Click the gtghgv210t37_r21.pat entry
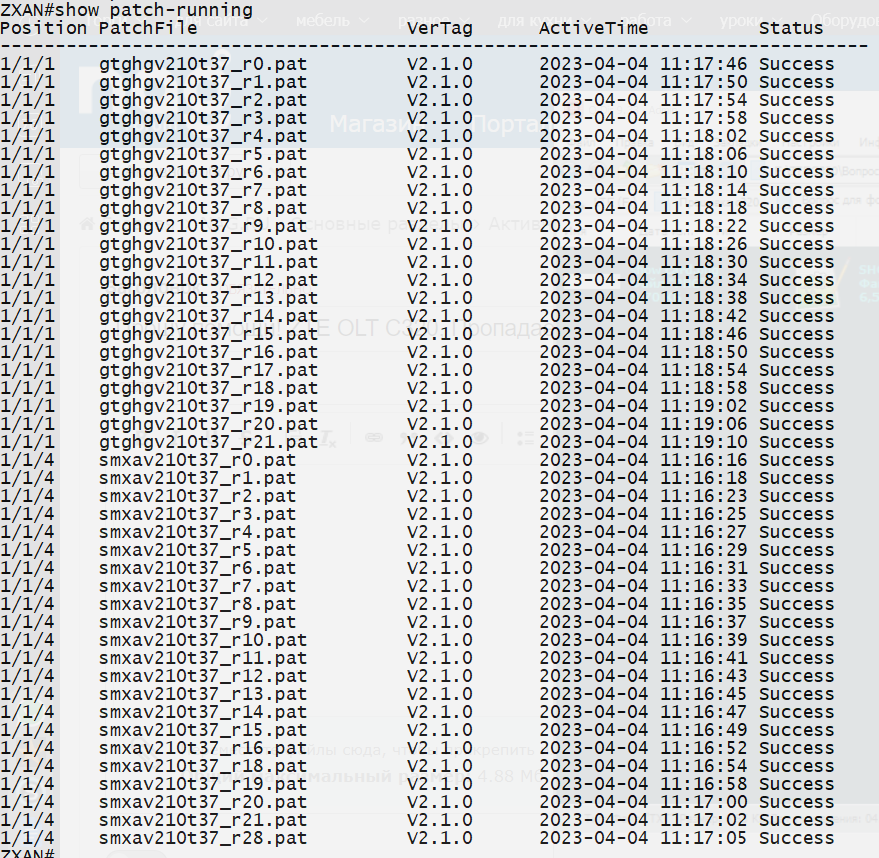Screen dimensions: 879x858 209,442
